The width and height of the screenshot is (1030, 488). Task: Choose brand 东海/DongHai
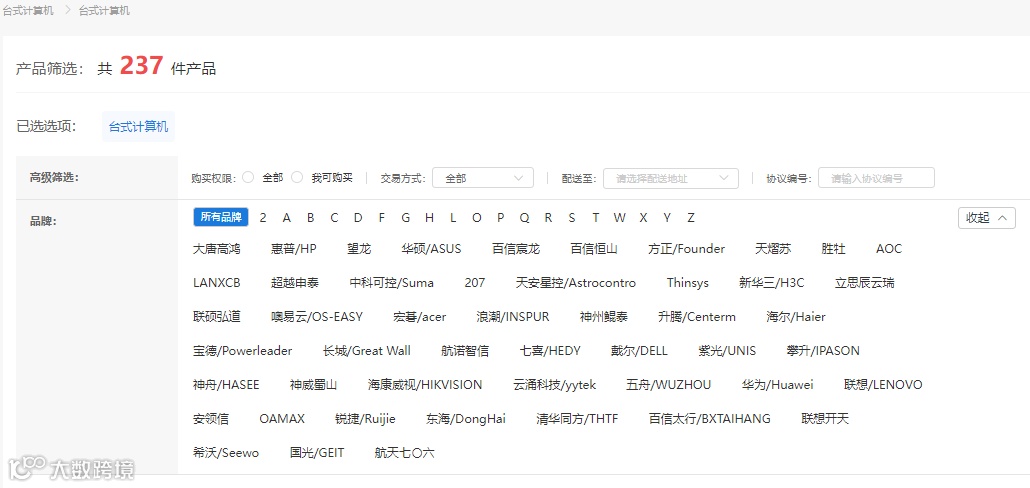466,419
